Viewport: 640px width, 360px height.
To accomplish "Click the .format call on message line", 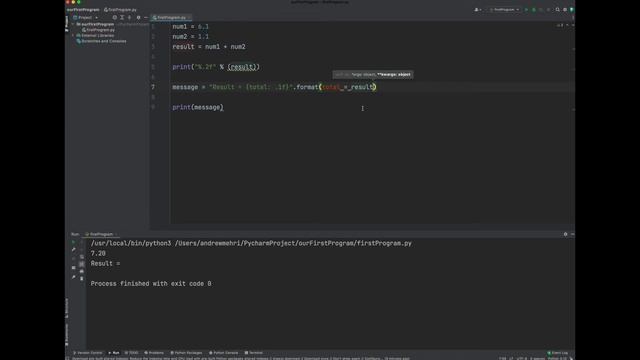I will coord(306,87).
